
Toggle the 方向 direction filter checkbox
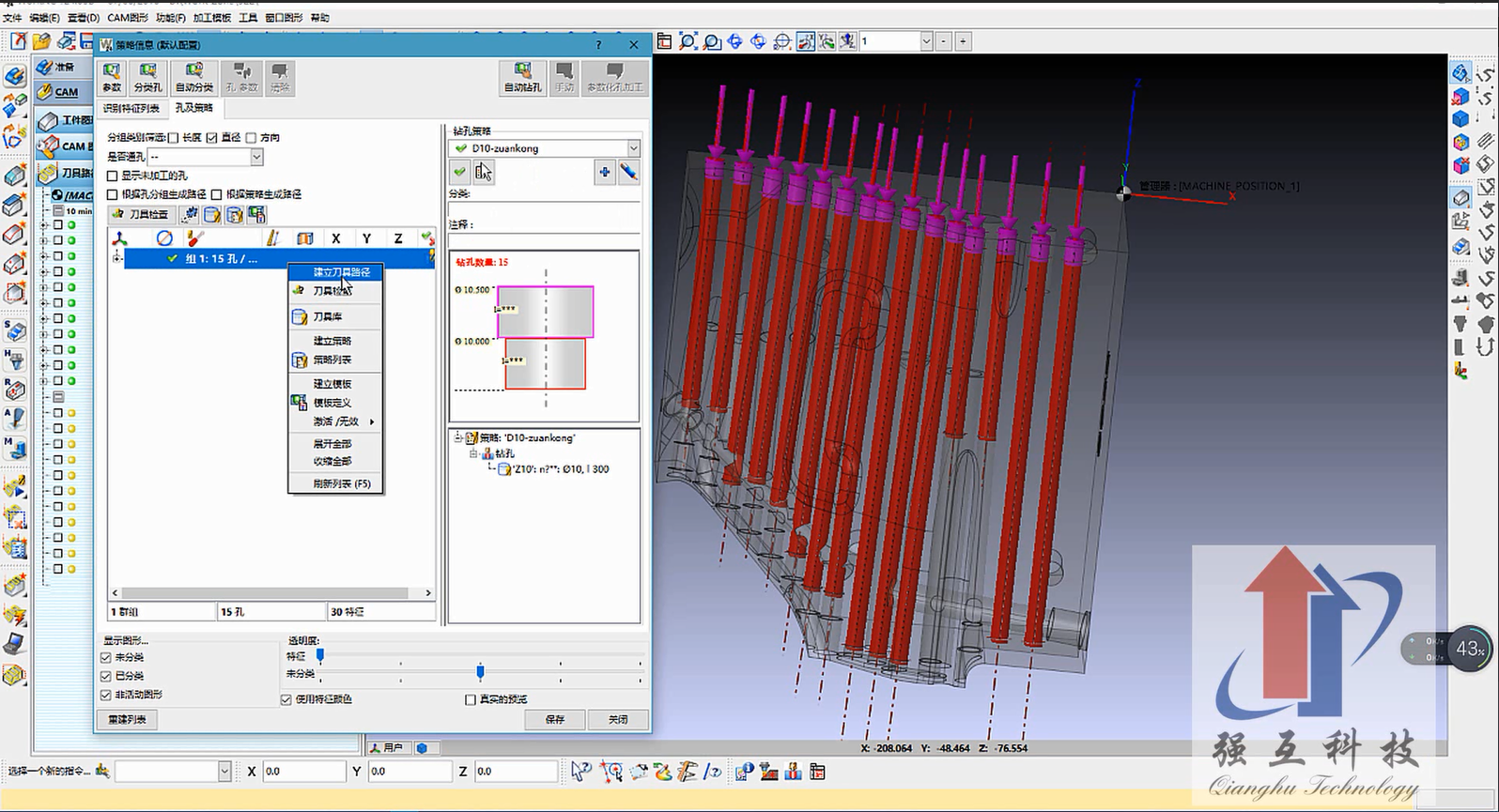click(251, 138)
